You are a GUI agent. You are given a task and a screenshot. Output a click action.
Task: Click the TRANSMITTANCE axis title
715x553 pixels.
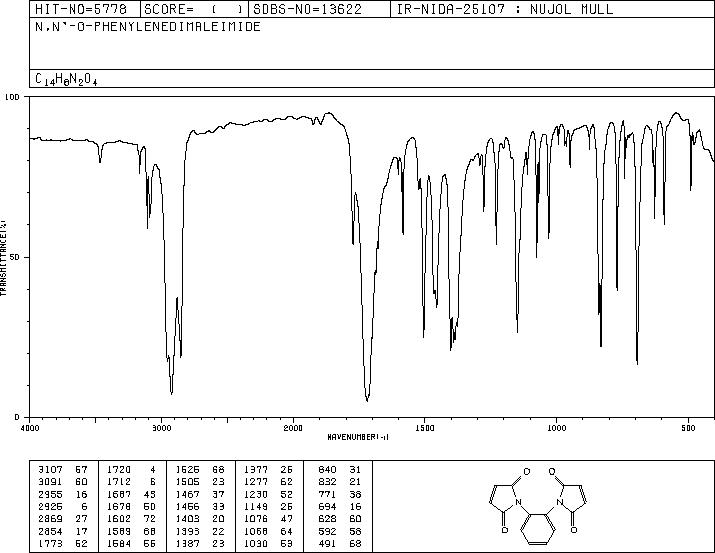pyautogui.click(x=3, y=258)
